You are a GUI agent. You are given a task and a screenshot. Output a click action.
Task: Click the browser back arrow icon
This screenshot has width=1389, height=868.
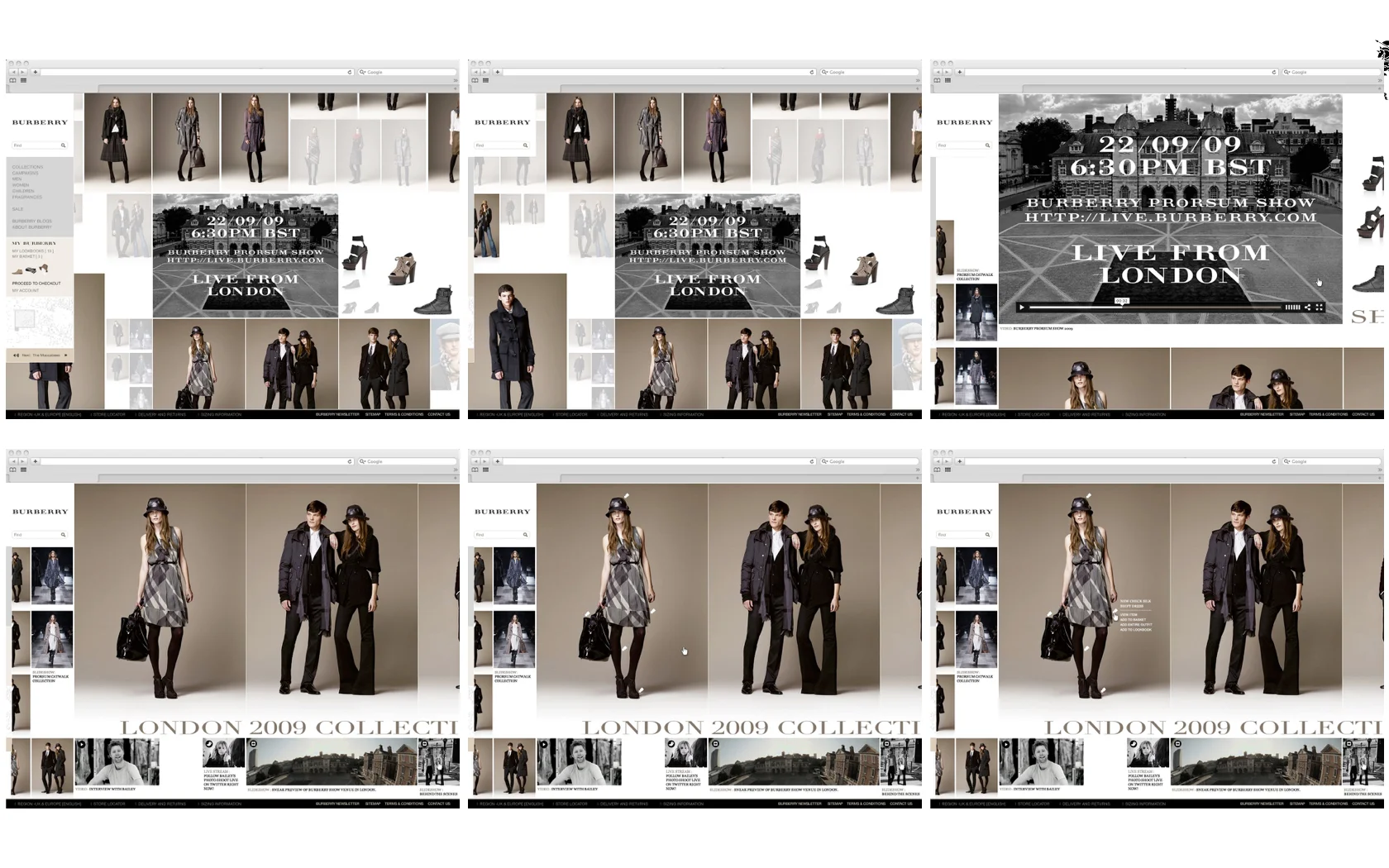pyautogui.click(x=13, y=72)
